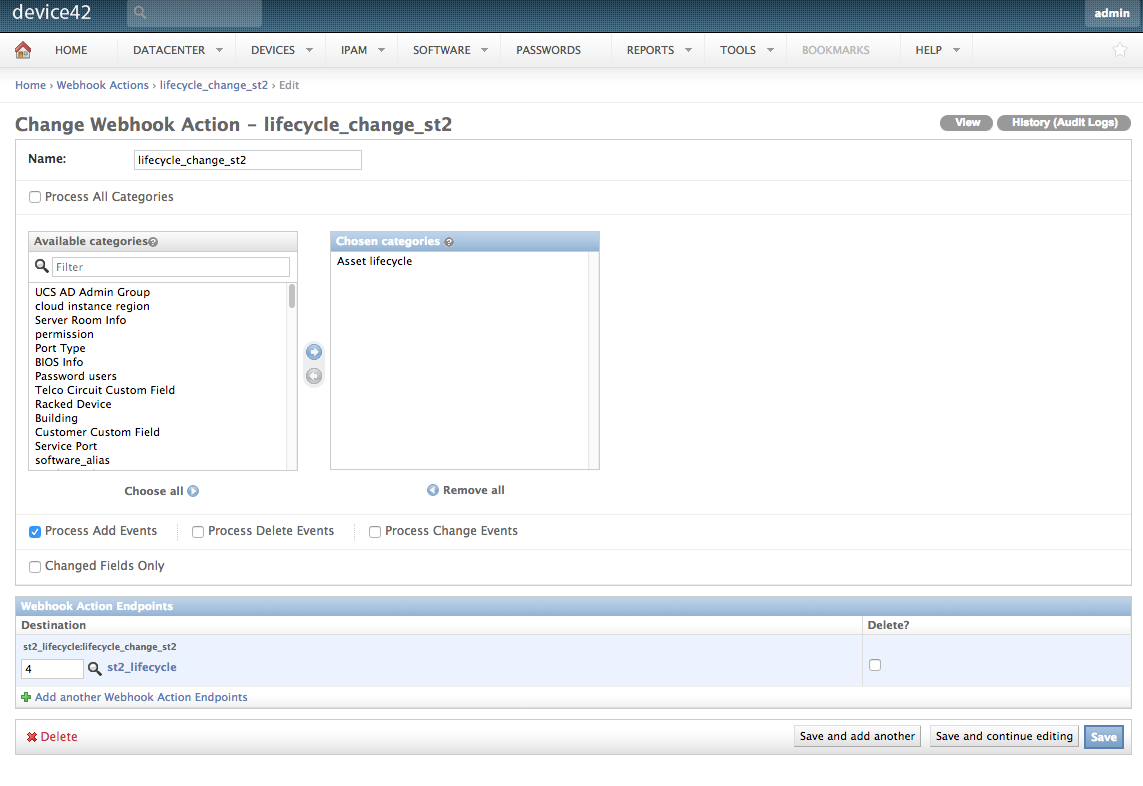Image resolution: width=1143 pixels, height=786 pixels.
Task: Expand the Tools menu arrow
Action: 771,50
